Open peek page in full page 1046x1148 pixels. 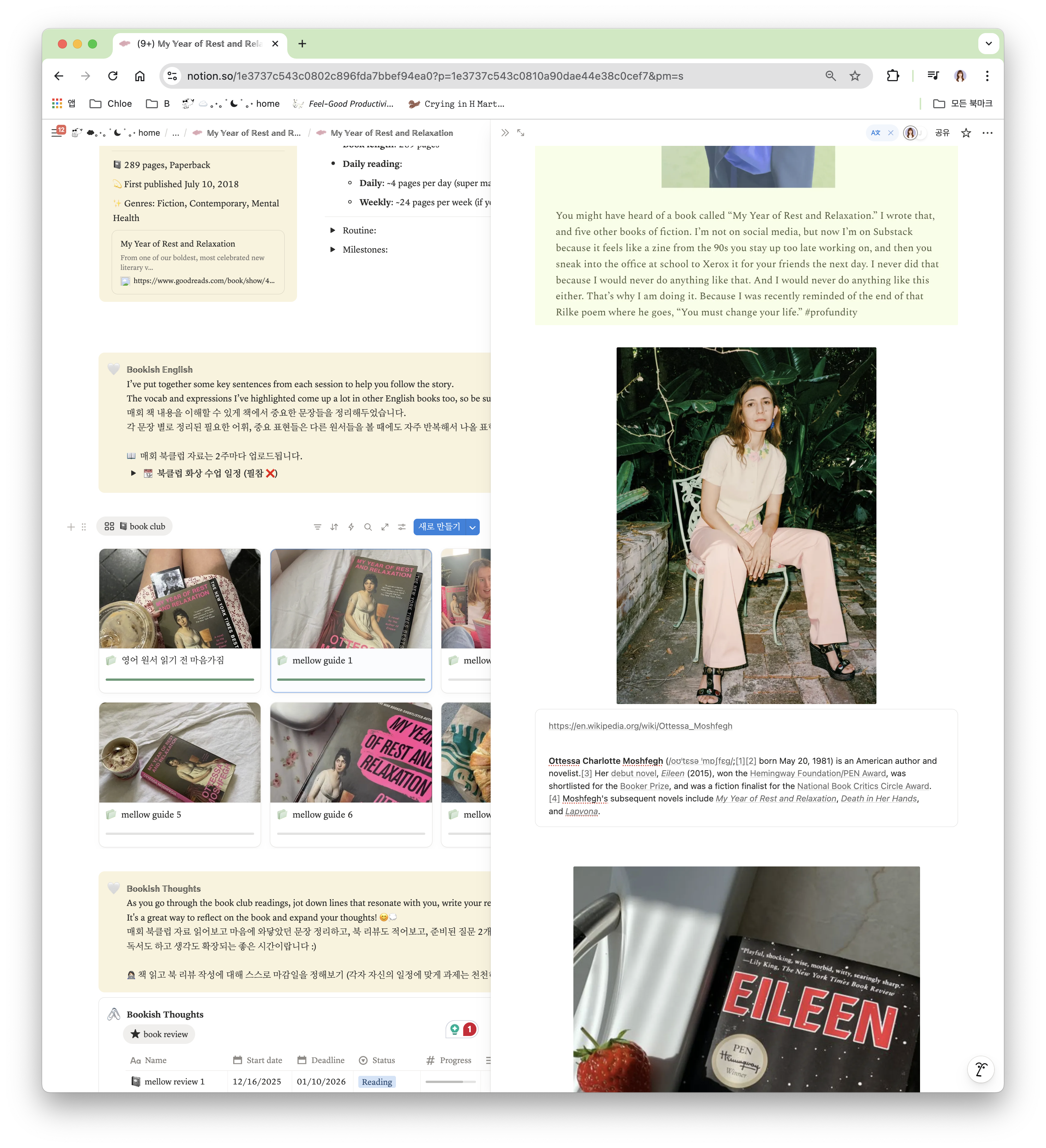[x=521, y=133]
